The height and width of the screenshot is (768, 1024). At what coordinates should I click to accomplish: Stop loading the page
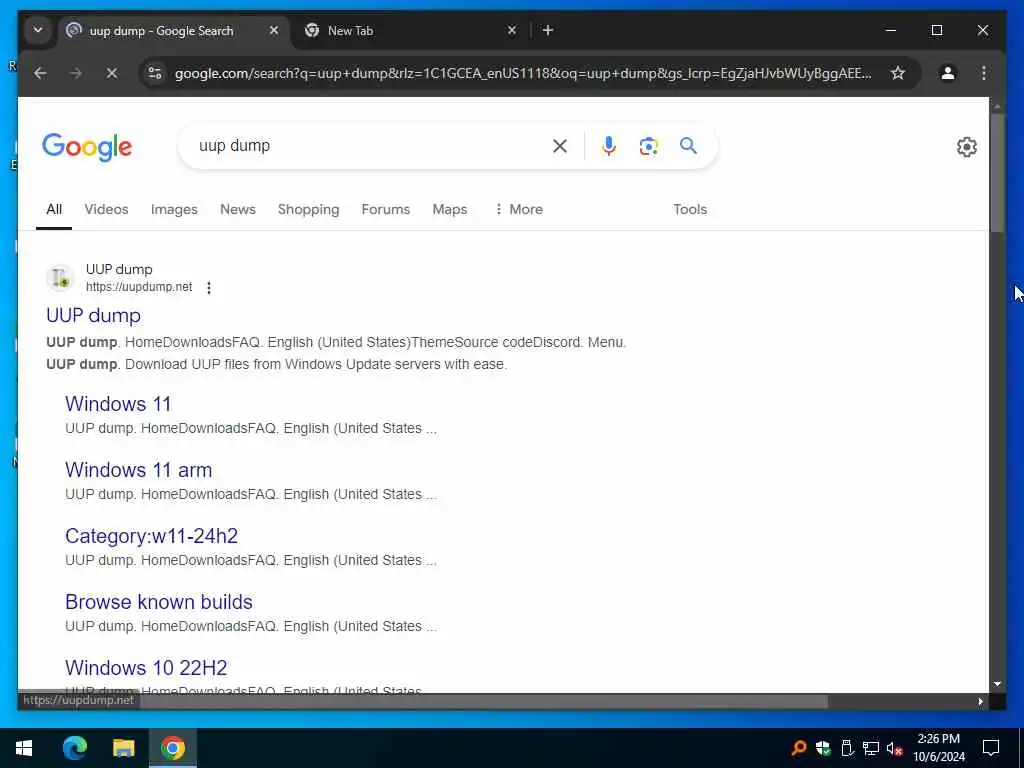coord(112,73)
